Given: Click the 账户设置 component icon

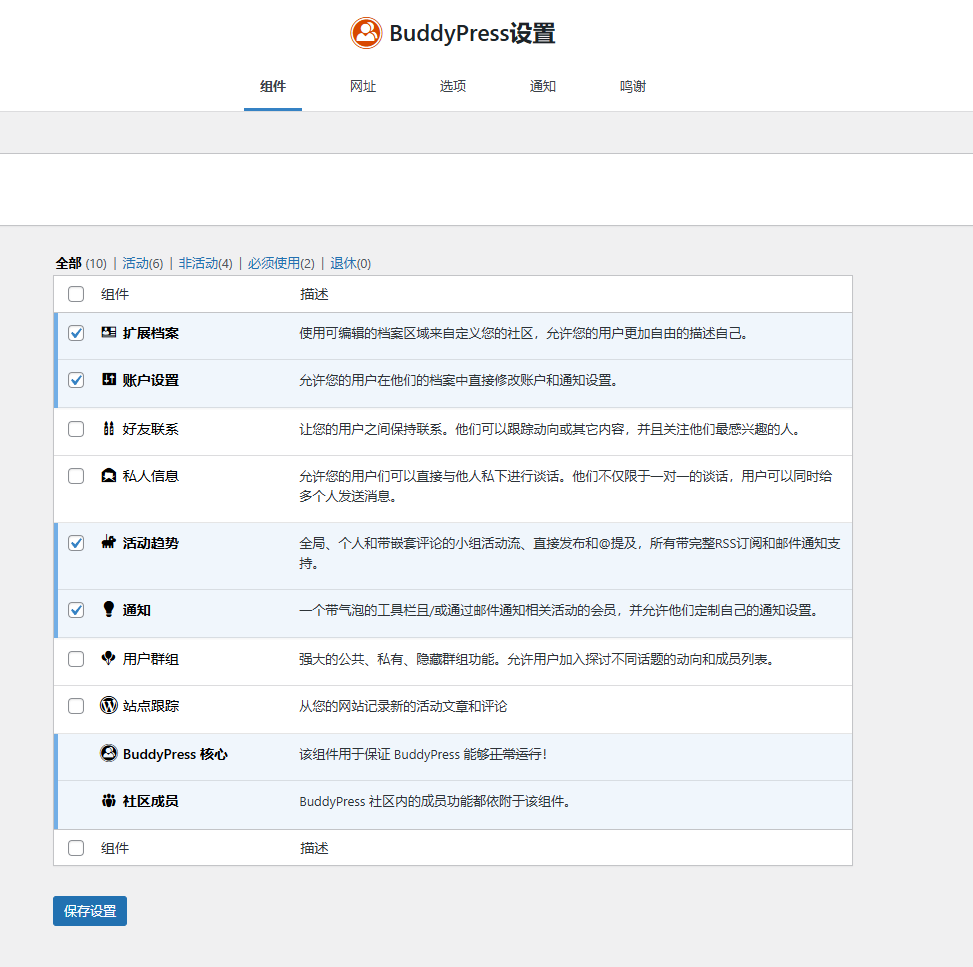Looking at the screenshot, I should [109, 379].
